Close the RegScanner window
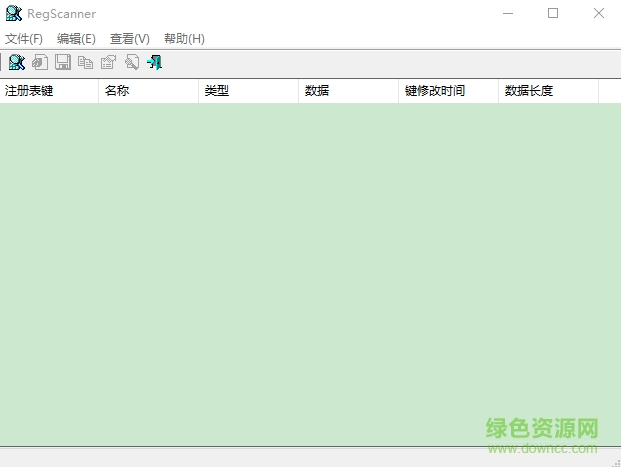The width and height of the screenshot is (621, 467). pos(599,13)
